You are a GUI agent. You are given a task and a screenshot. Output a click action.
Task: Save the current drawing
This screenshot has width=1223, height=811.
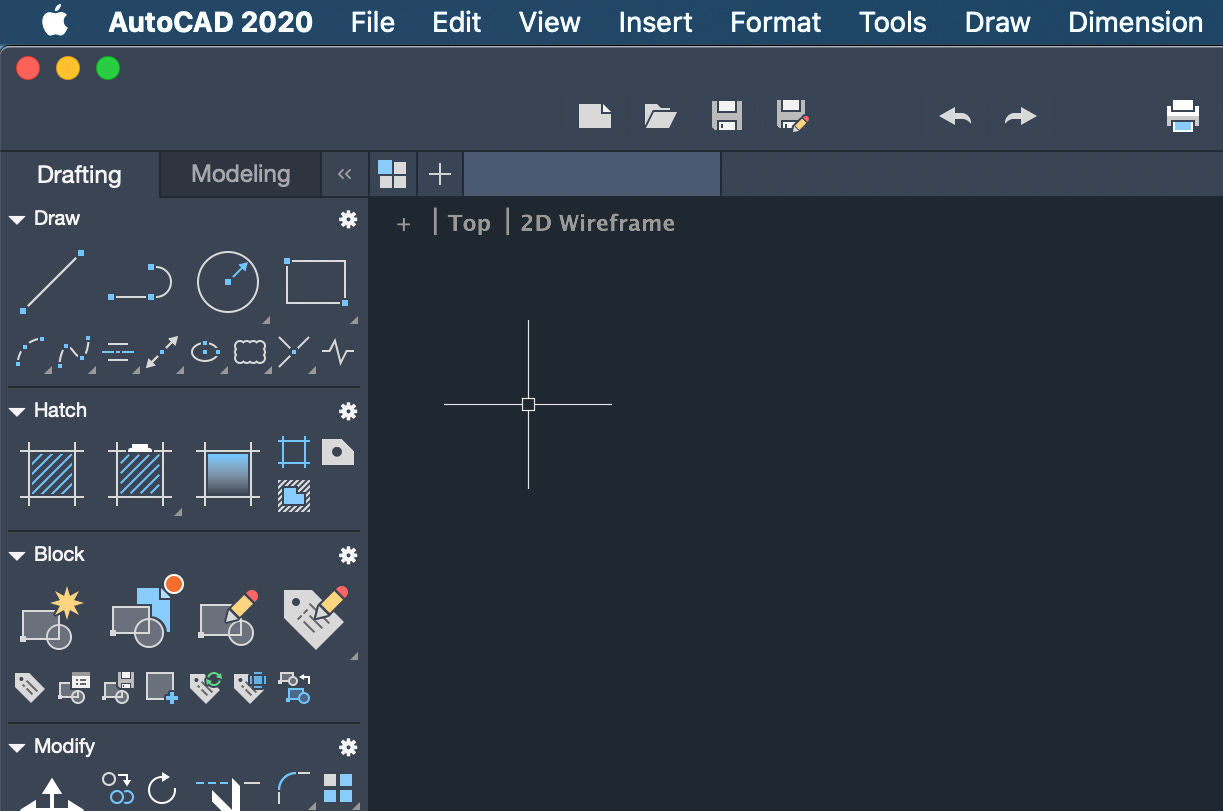point(727,116)
